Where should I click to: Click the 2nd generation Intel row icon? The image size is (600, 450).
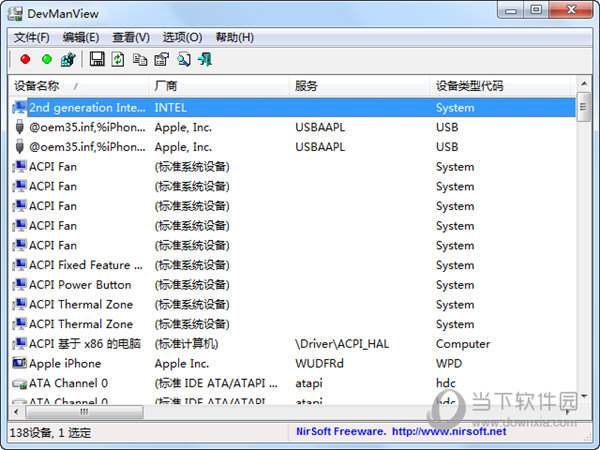[19, 108]
